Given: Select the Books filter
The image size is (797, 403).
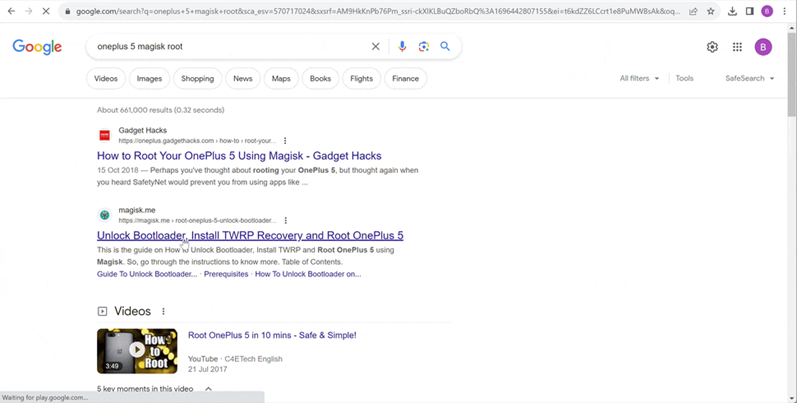Looking at the screenshot, I should coord(320,78).
